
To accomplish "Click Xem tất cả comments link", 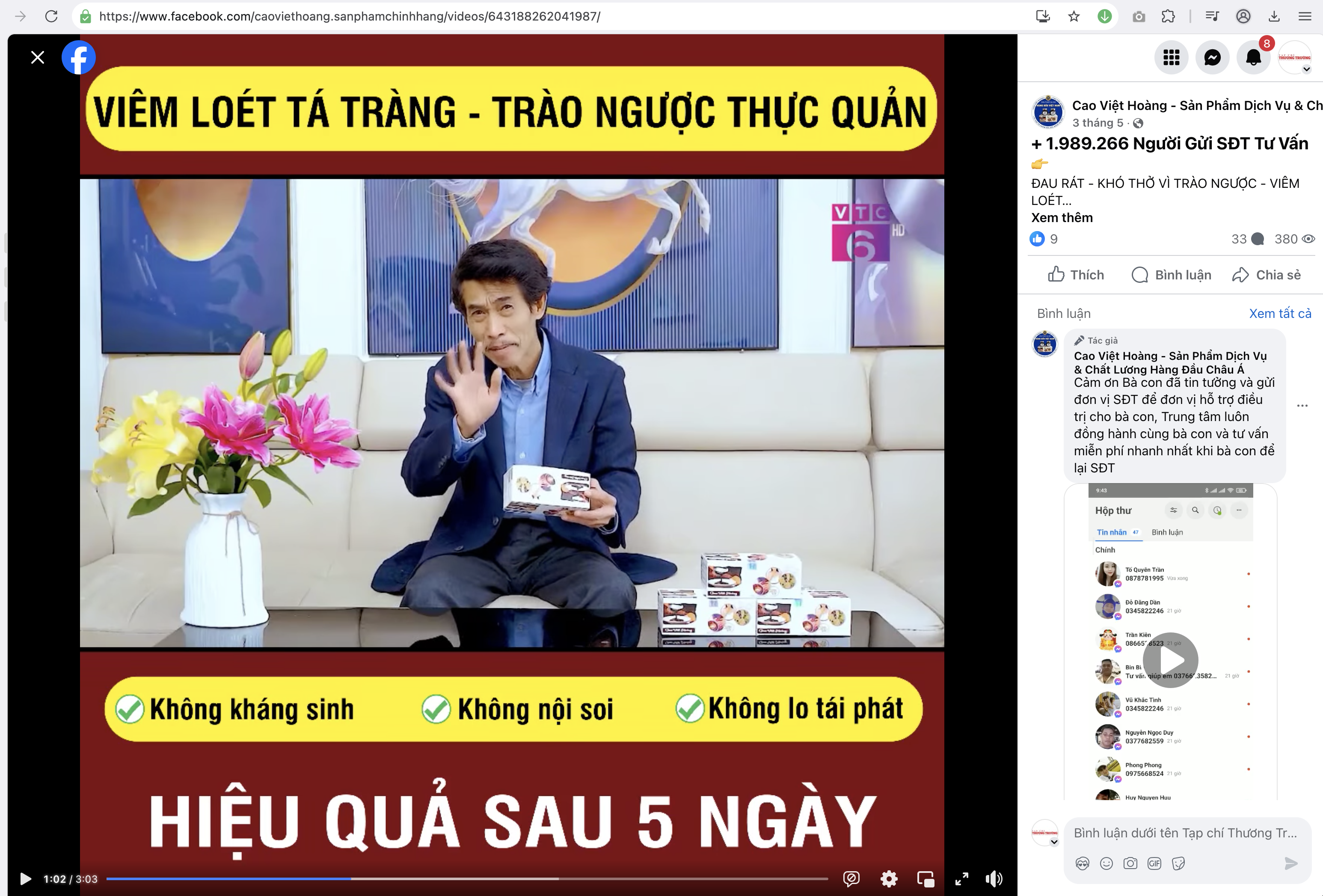I will tap(1280, 314).
